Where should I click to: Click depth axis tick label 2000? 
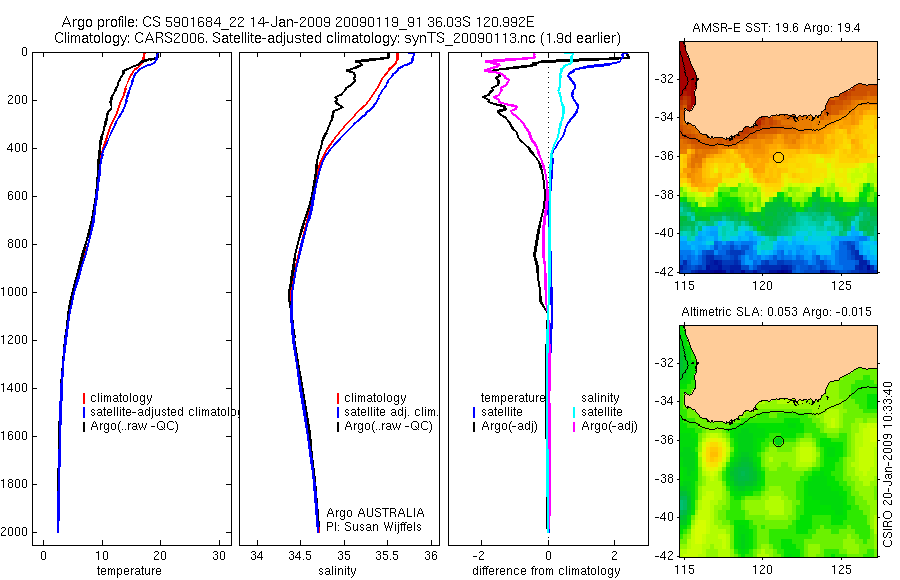click(15, 532)
